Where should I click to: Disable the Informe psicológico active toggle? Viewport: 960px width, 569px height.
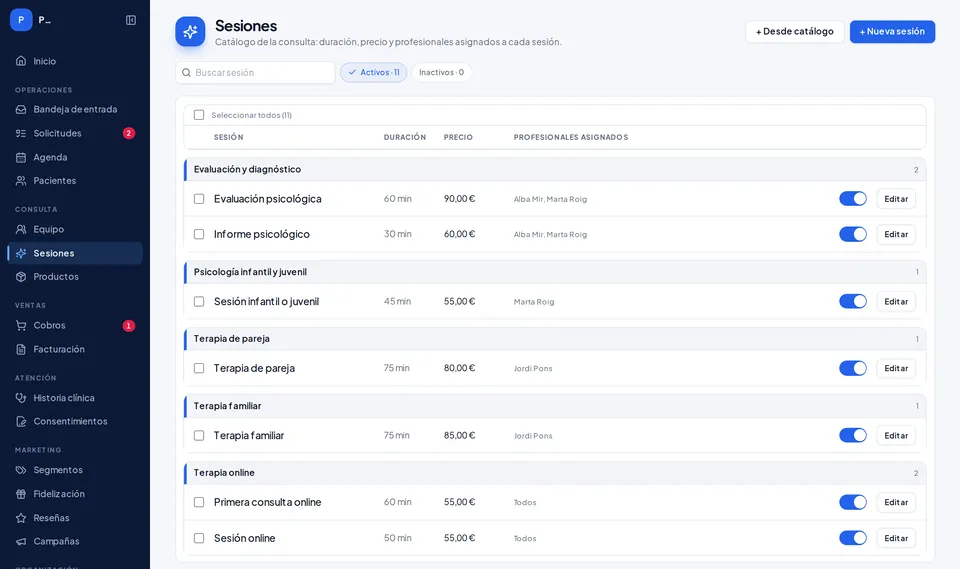853,234
